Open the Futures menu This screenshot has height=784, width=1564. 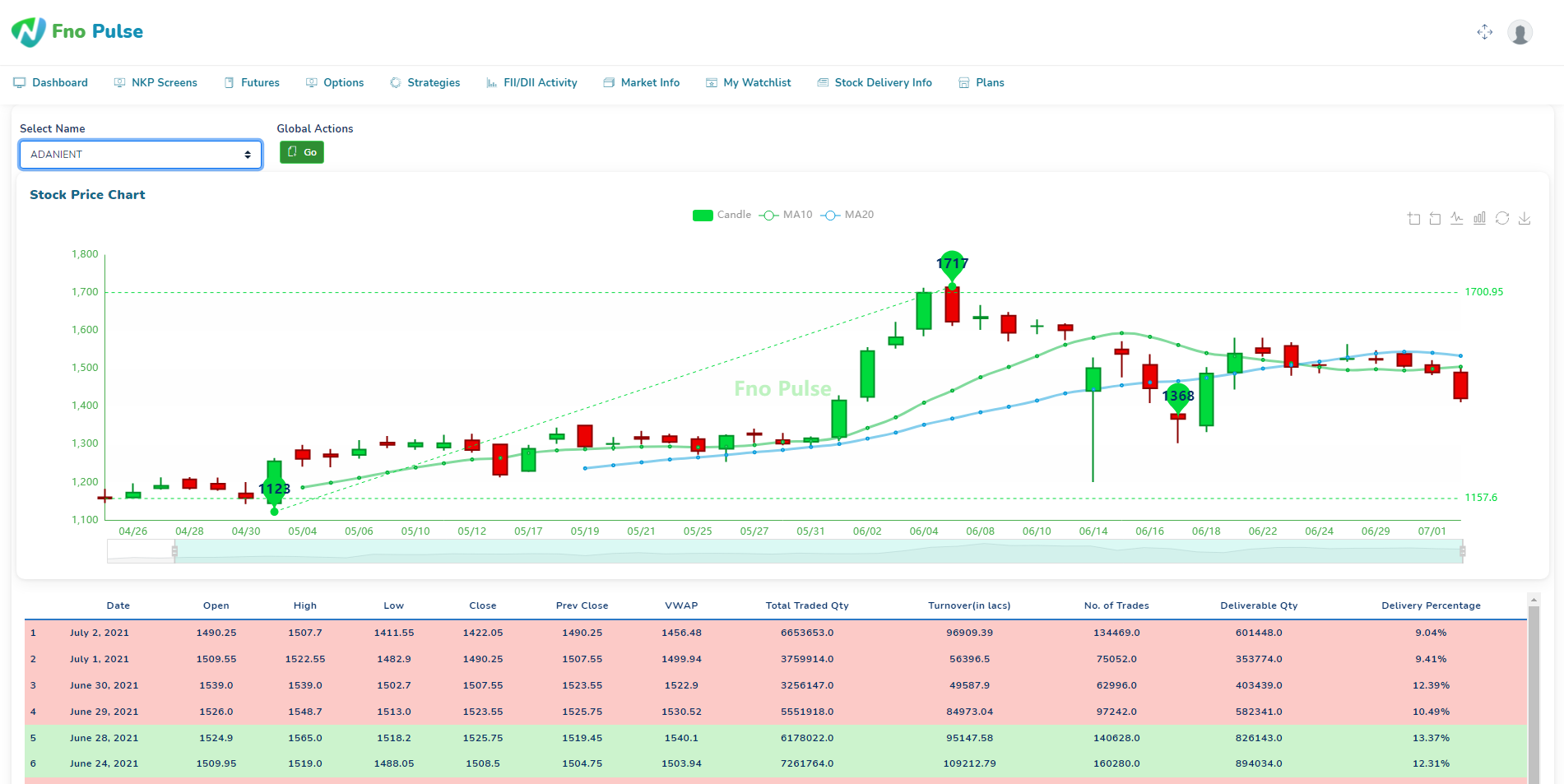pyautogui.click(x=252, y=82)
